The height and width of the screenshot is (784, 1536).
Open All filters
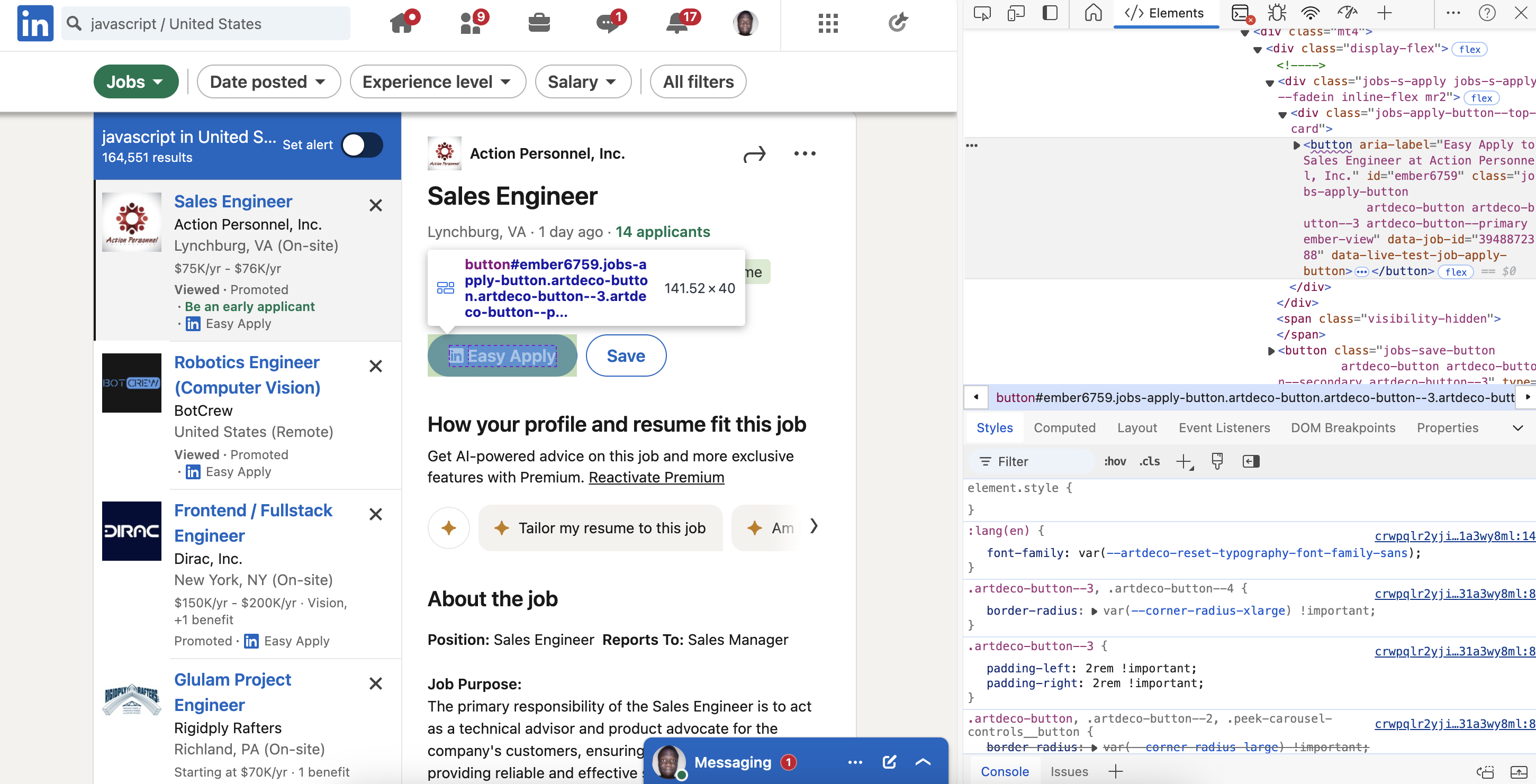point(698,81)
